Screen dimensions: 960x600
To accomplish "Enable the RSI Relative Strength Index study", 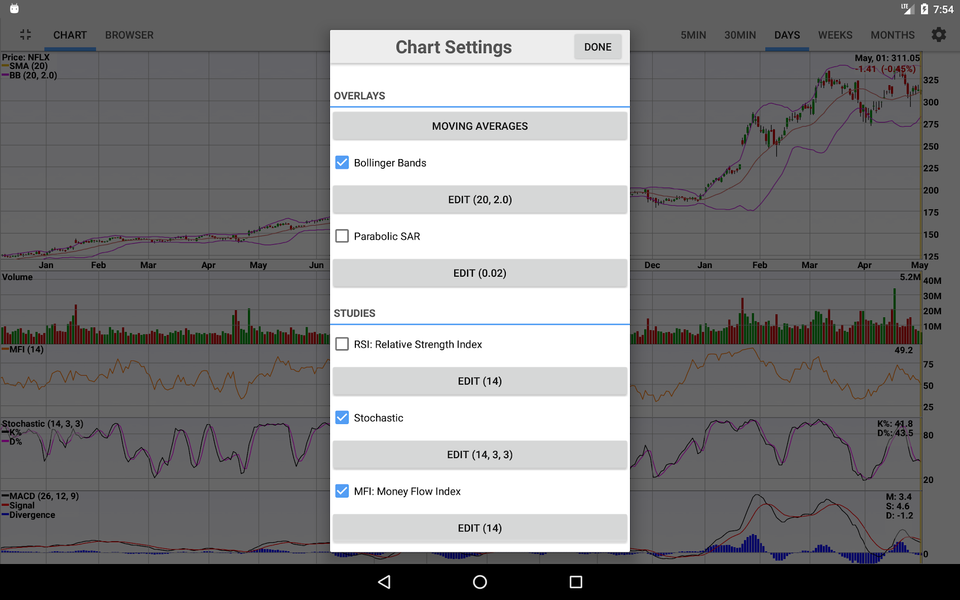I will (x=342, y=343).
